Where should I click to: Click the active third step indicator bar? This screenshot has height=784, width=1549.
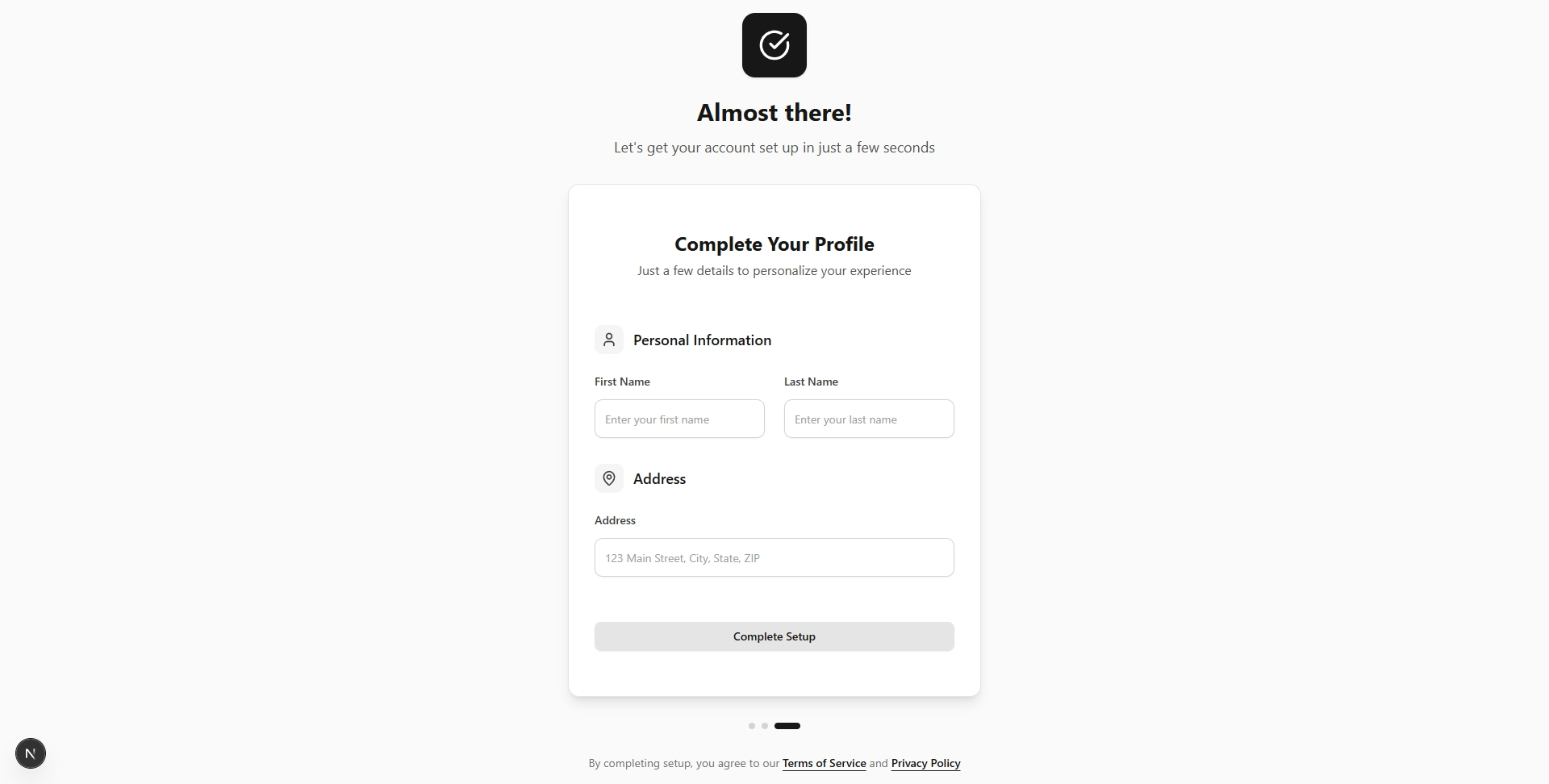pos(787,726)
